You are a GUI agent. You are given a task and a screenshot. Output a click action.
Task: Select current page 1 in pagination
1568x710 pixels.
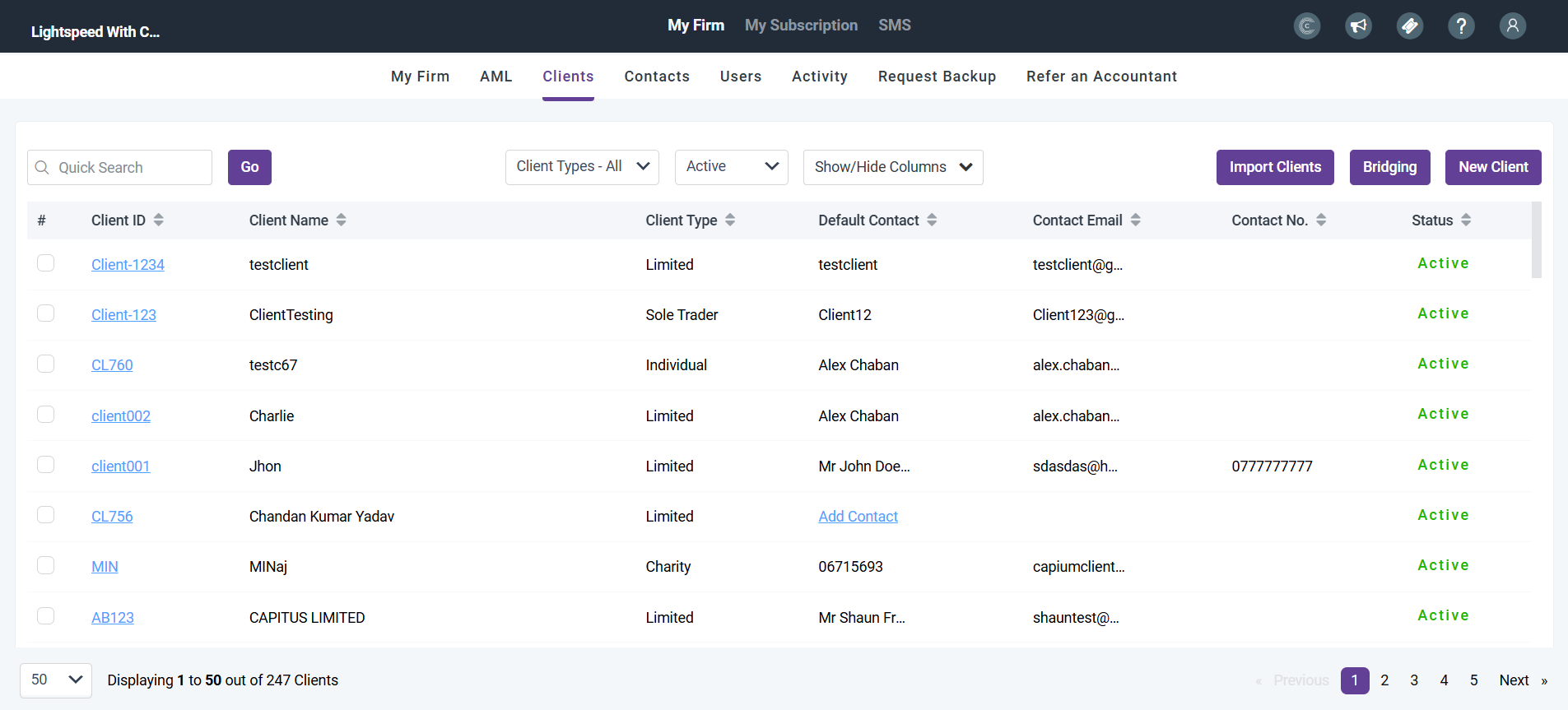[x=1355, y=680]
